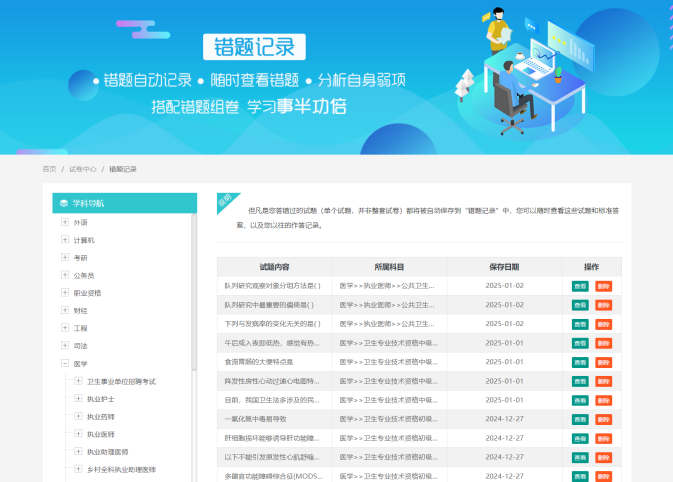Open 首页 breadcrumb link
The width and height of the screenshot is (673, 482).
(49, 169)
